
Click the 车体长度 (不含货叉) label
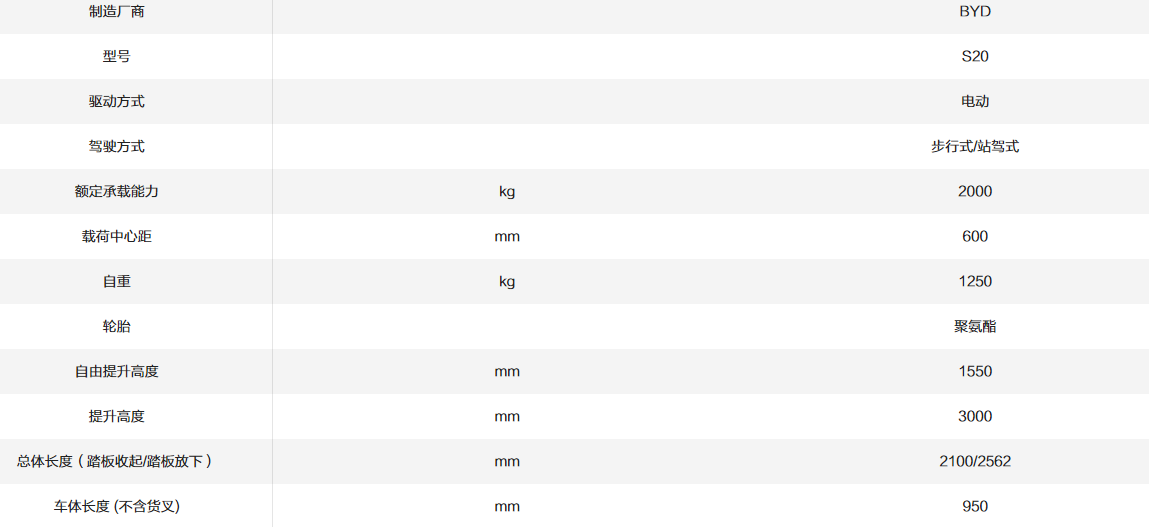tap(116, 507)
